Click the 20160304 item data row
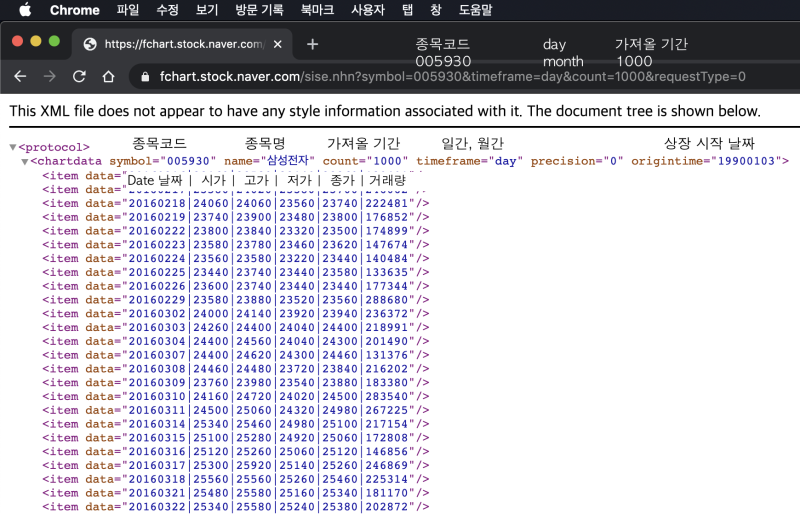Screen dimensions: 800x514 coord(236,341)
